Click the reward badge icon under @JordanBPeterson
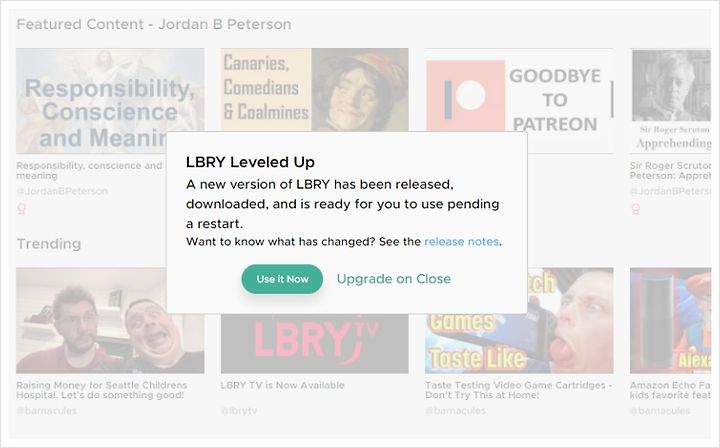 tap(22, 210)
